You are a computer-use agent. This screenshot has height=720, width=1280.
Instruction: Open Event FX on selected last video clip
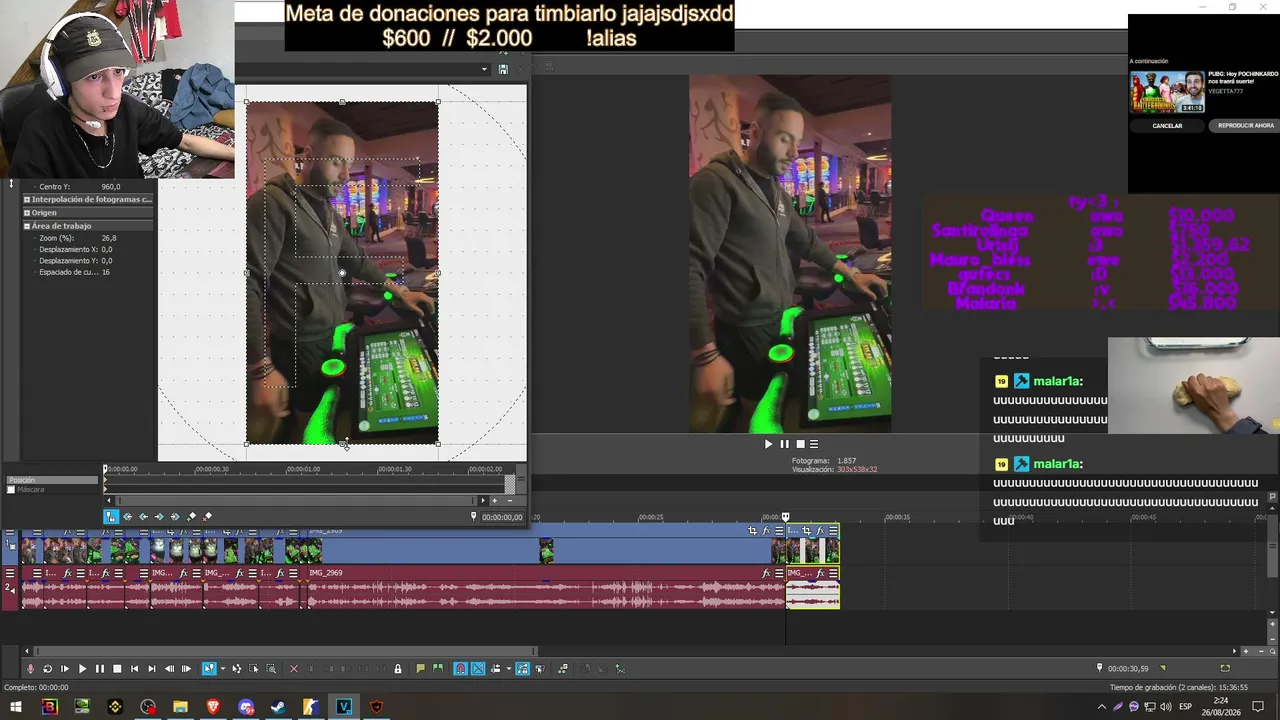pos(820,531)
